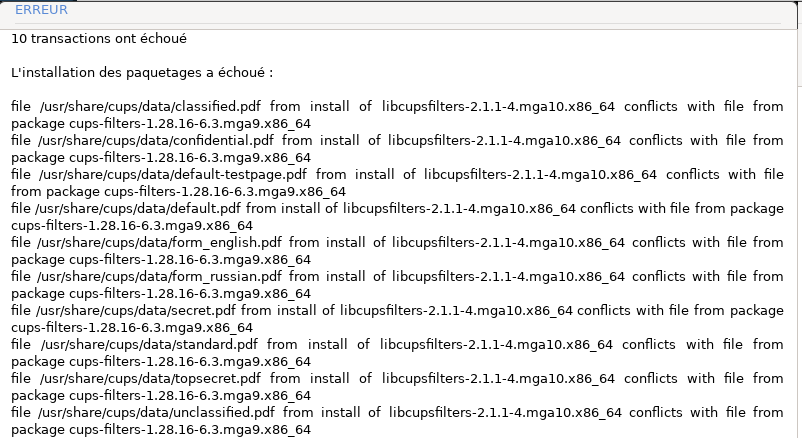Click the ERREUR title label
The width and height of the screenshot is (802, 438).
point(42,9)
